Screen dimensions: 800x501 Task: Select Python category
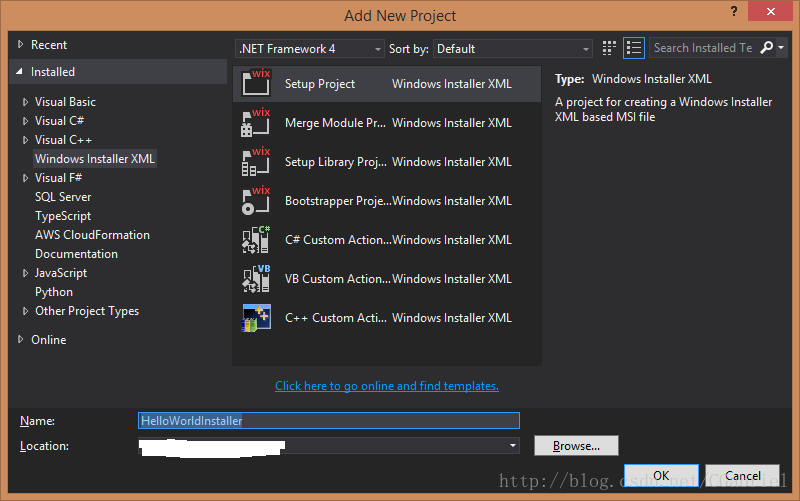tap(54, 292)
